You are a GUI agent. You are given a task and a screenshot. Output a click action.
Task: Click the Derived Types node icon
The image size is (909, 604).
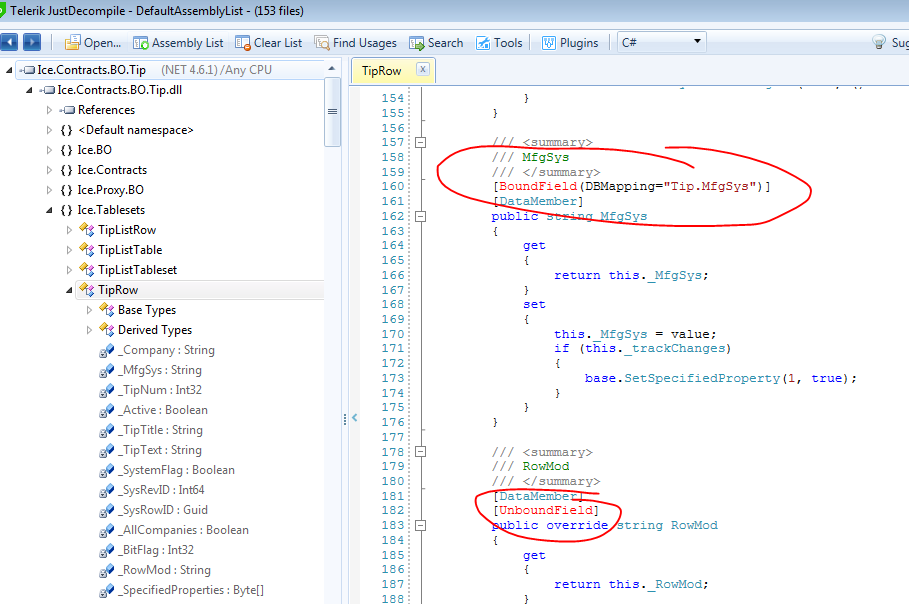click(107, 329)
